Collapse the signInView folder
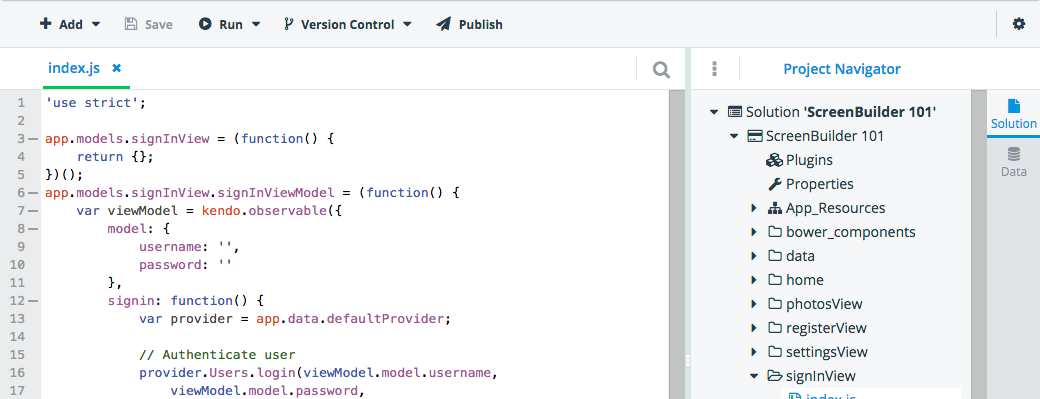 [x=753, y=376]
